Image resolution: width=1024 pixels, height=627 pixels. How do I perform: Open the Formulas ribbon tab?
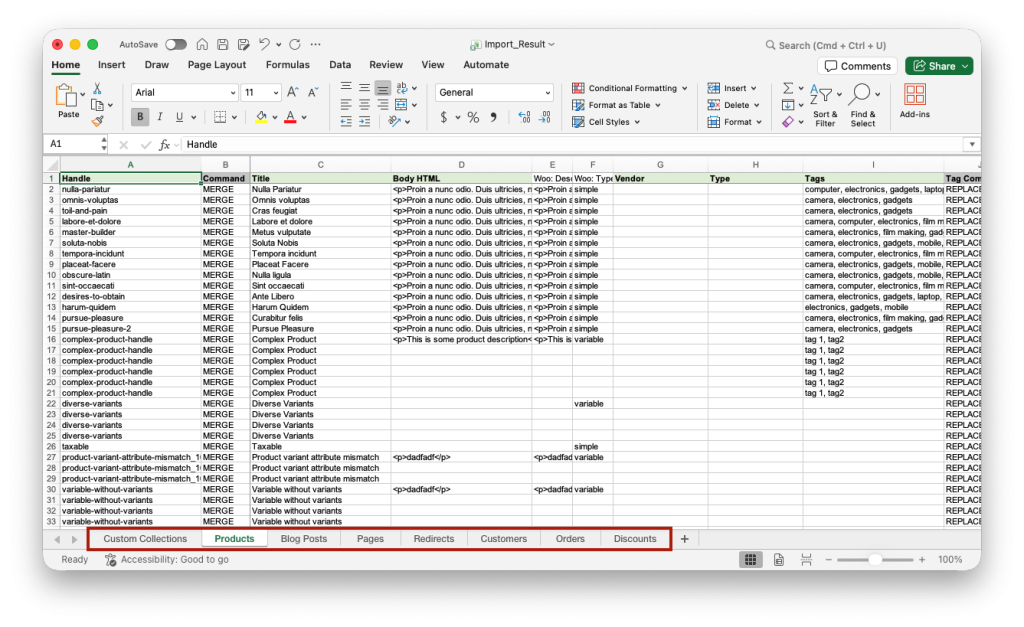tap(287, 65)
